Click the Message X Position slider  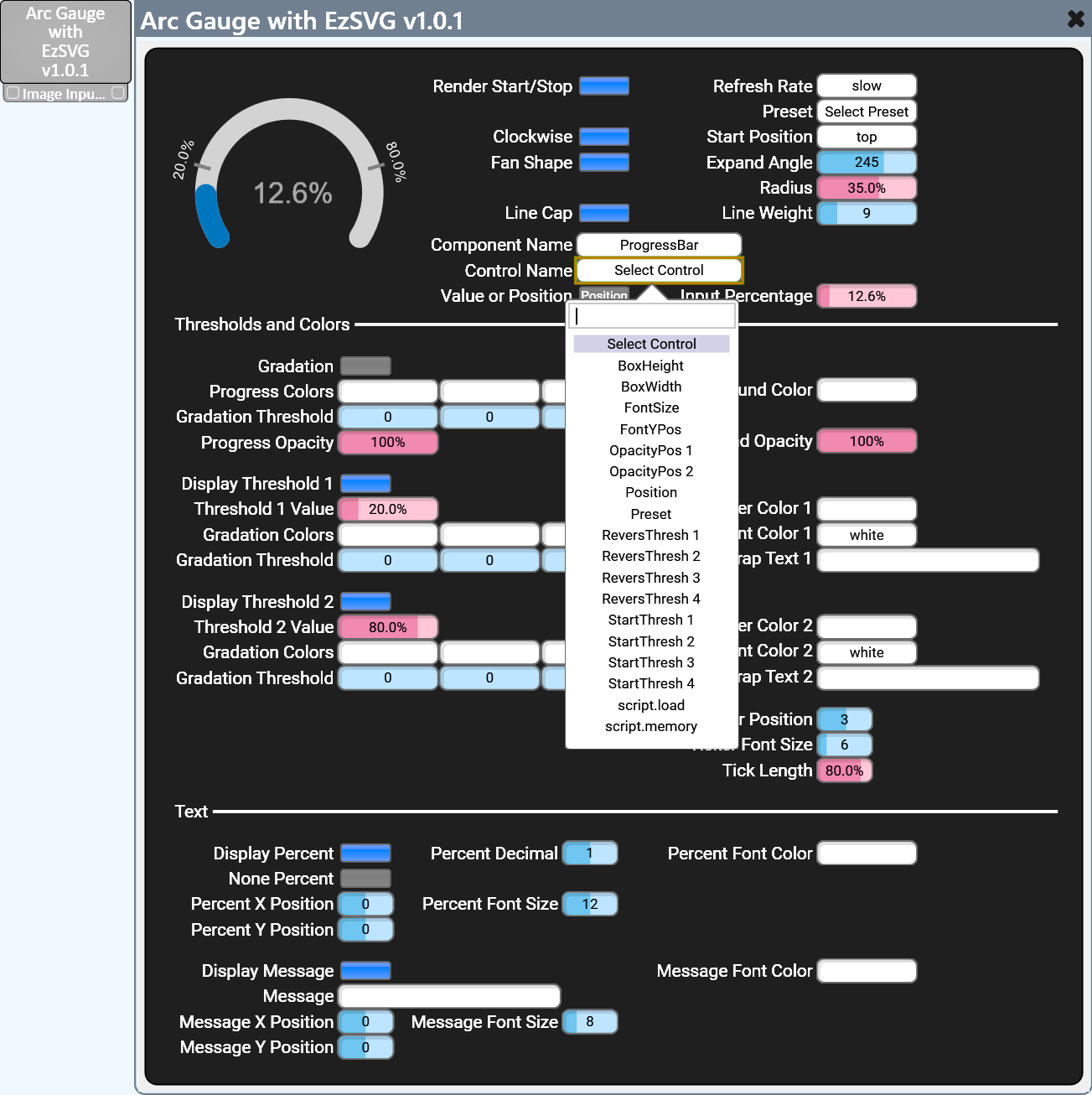point(365,1022)
